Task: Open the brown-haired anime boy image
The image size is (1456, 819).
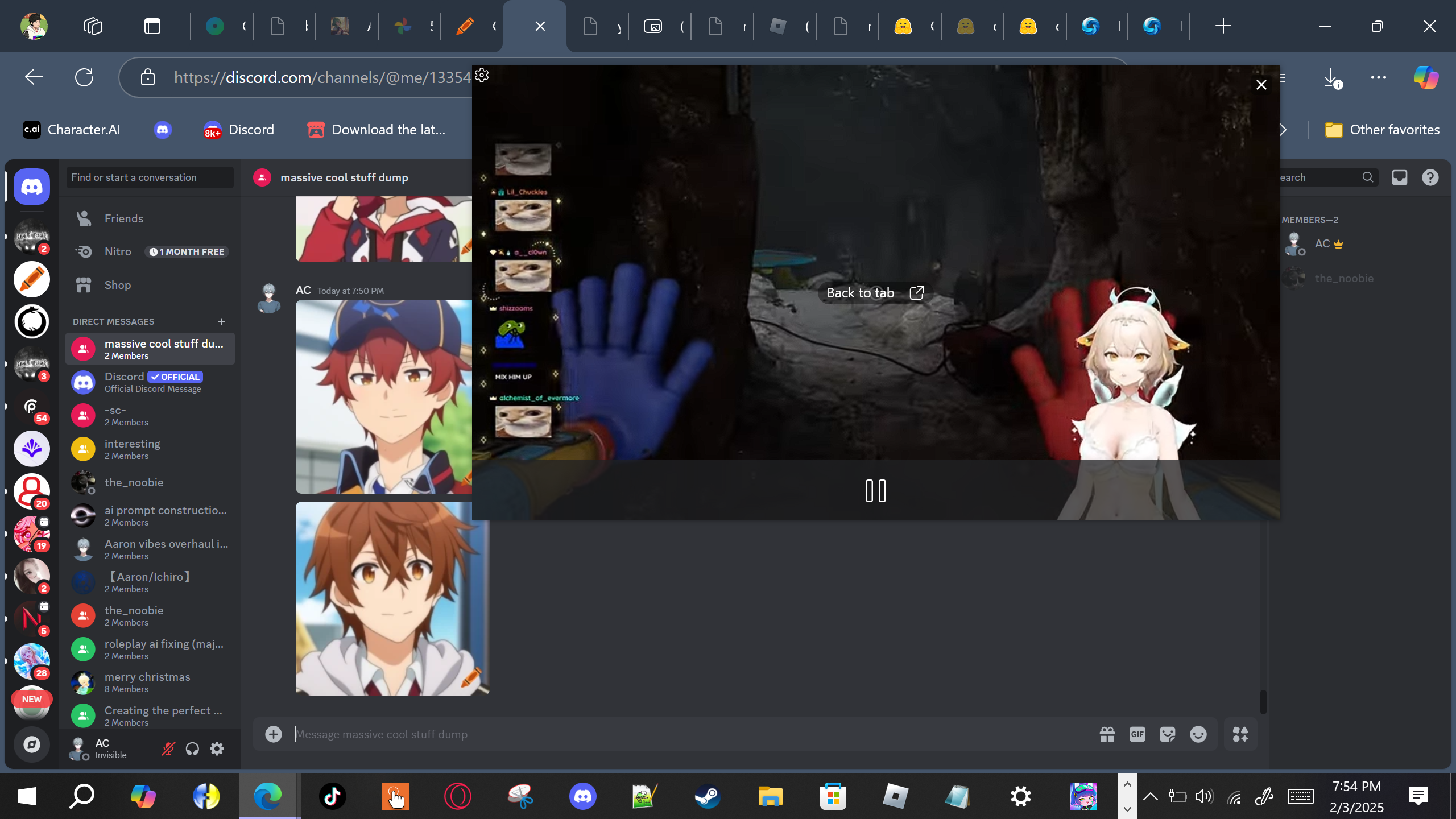Action: (x=392, y=598)
